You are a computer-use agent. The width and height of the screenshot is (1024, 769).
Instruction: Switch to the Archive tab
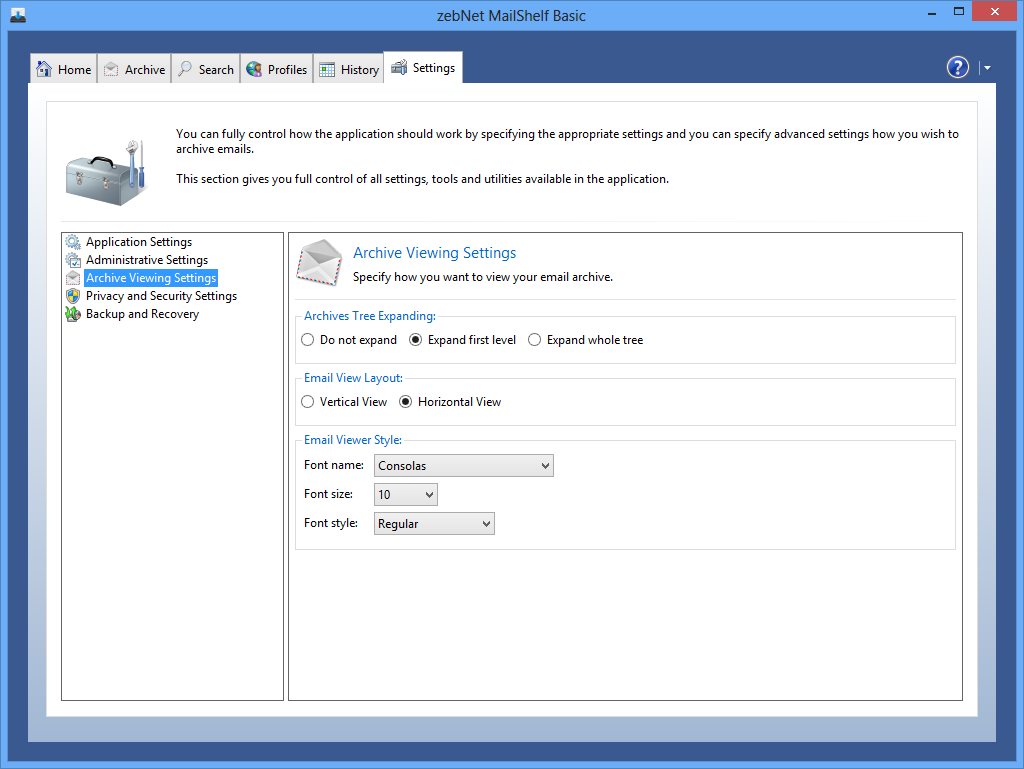[134, 69]
